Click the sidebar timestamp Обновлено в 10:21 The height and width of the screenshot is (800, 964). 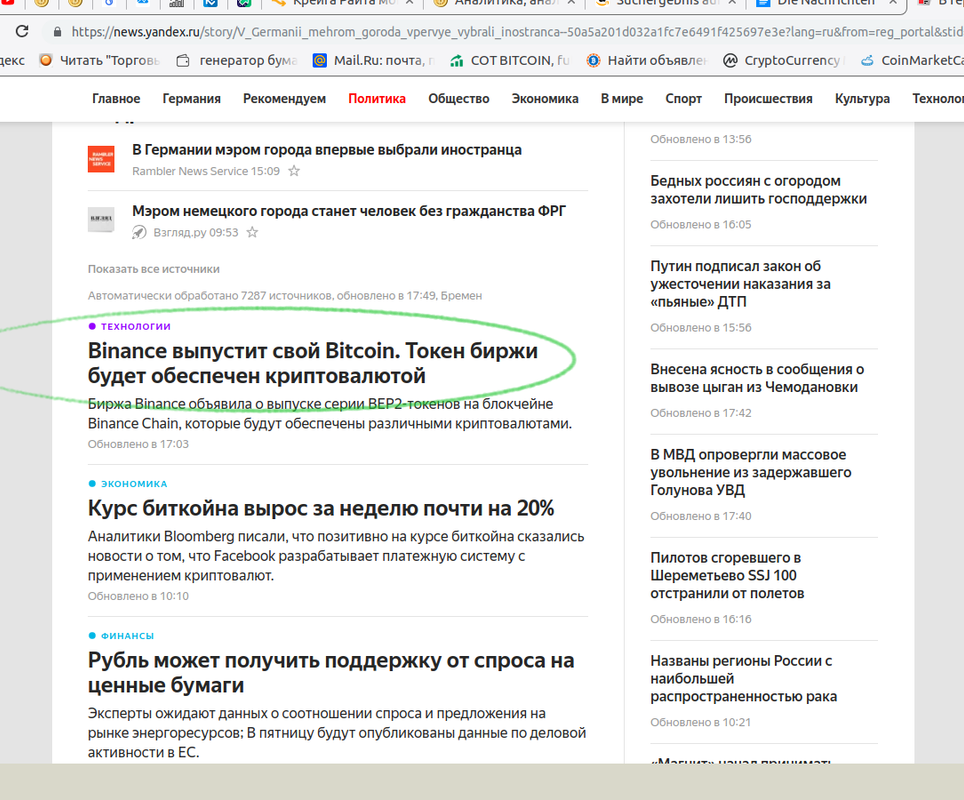pos(701,723)
